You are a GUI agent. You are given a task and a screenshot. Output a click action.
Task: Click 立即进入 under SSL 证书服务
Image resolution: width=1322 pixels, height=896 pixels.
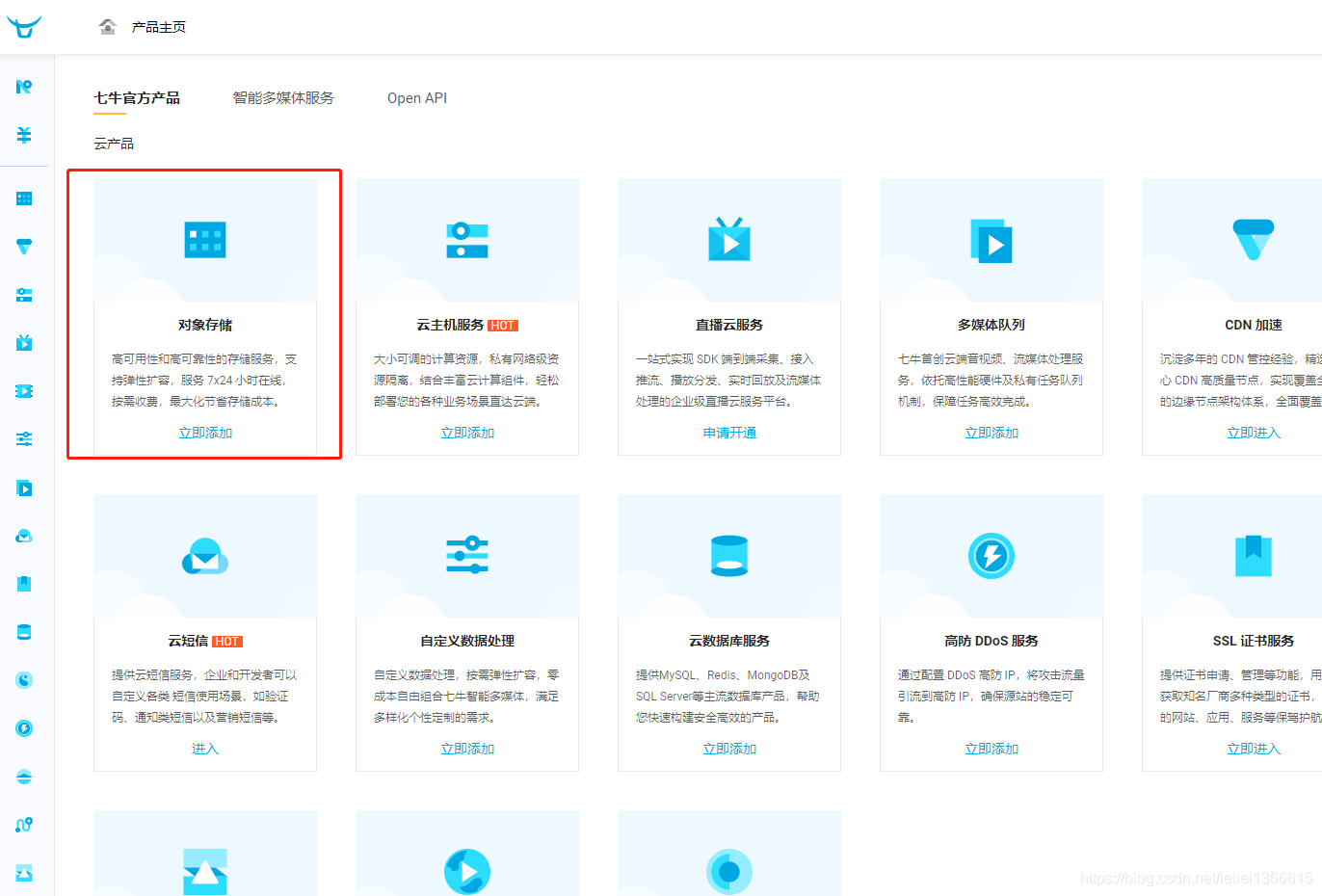pos(1254,749)
